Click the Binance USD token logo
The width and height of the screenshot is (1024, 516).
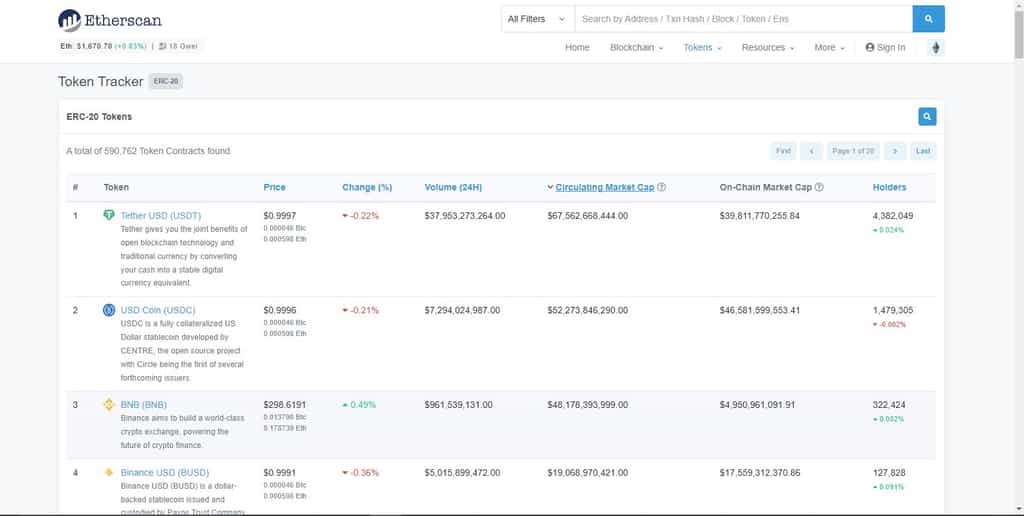click(x=109, y=472)
